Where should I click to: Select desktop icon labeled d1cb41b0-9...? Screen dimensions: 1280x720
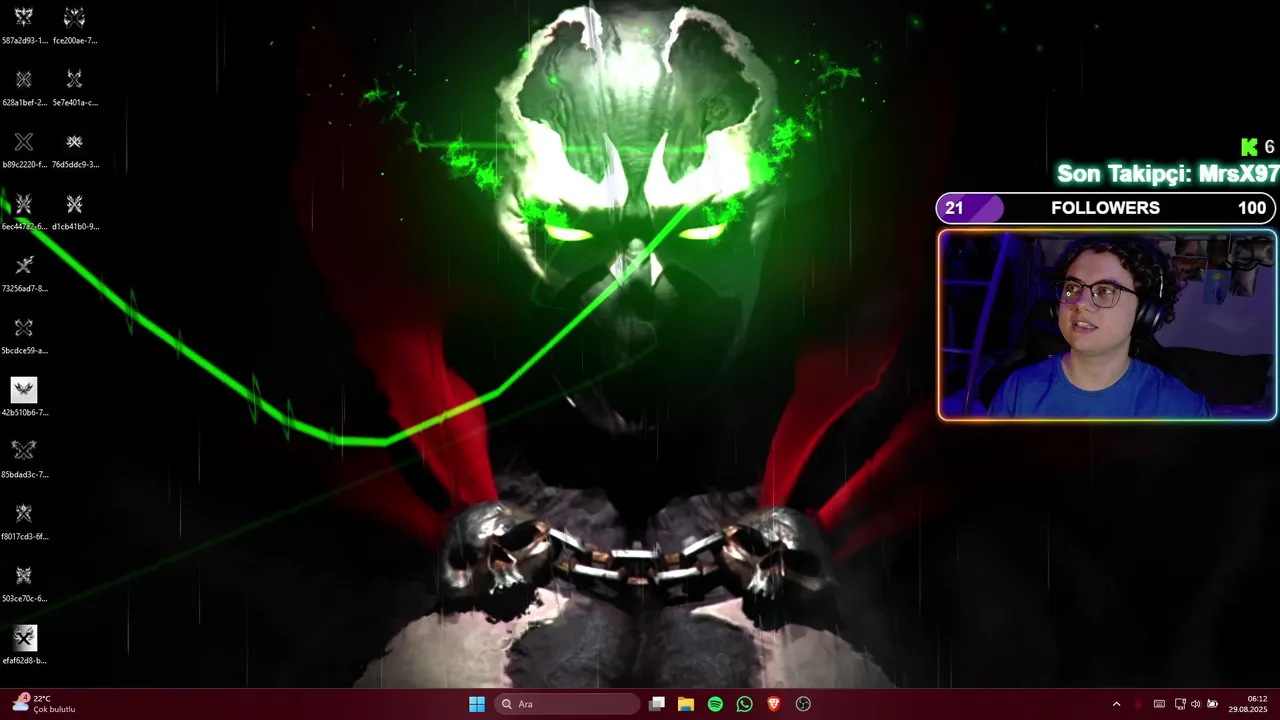pyautogui.click(x=74, y=211)
